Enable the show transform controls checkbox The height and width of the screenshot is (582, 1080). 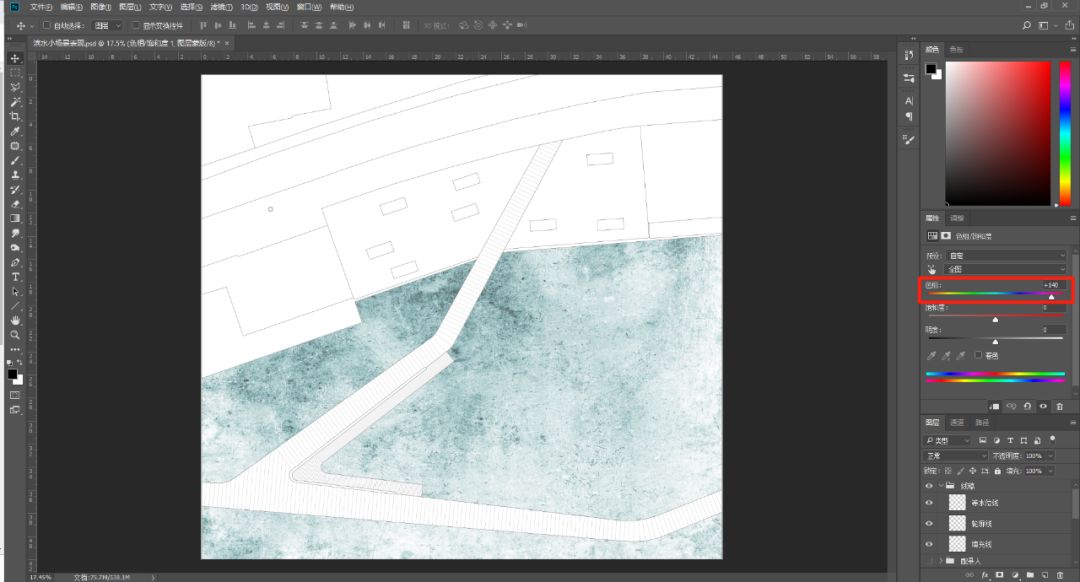(136, 25)
